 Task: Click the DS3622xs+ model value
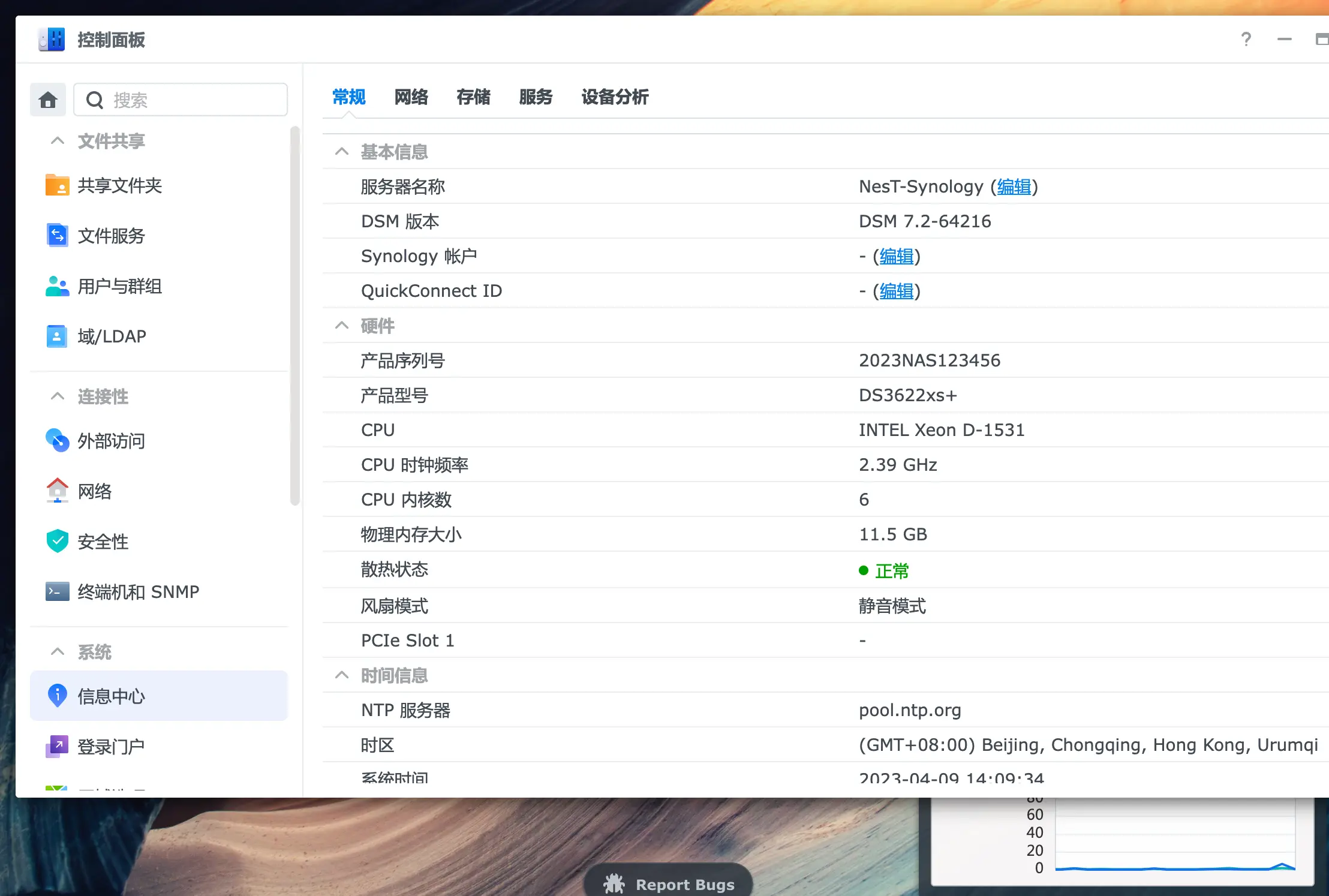(x=908, y=395)
